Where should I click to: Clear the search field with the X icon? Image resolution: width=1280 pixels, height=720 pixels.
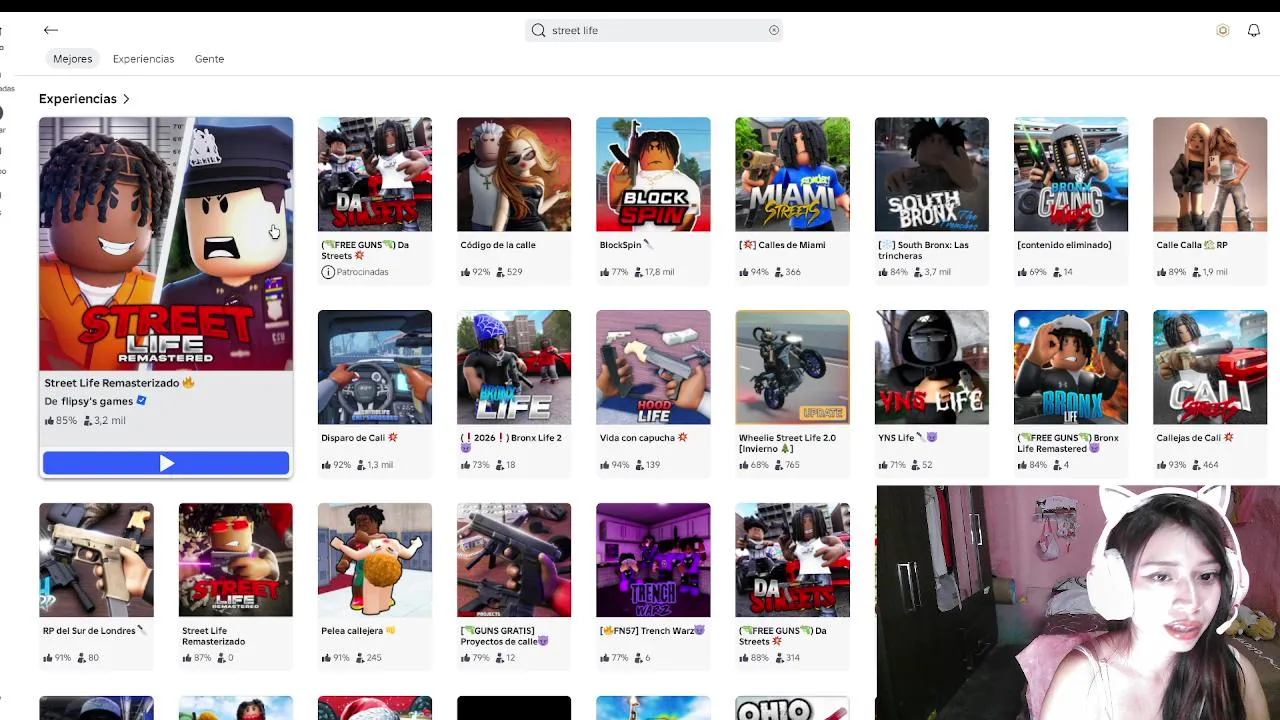(774, 30)
